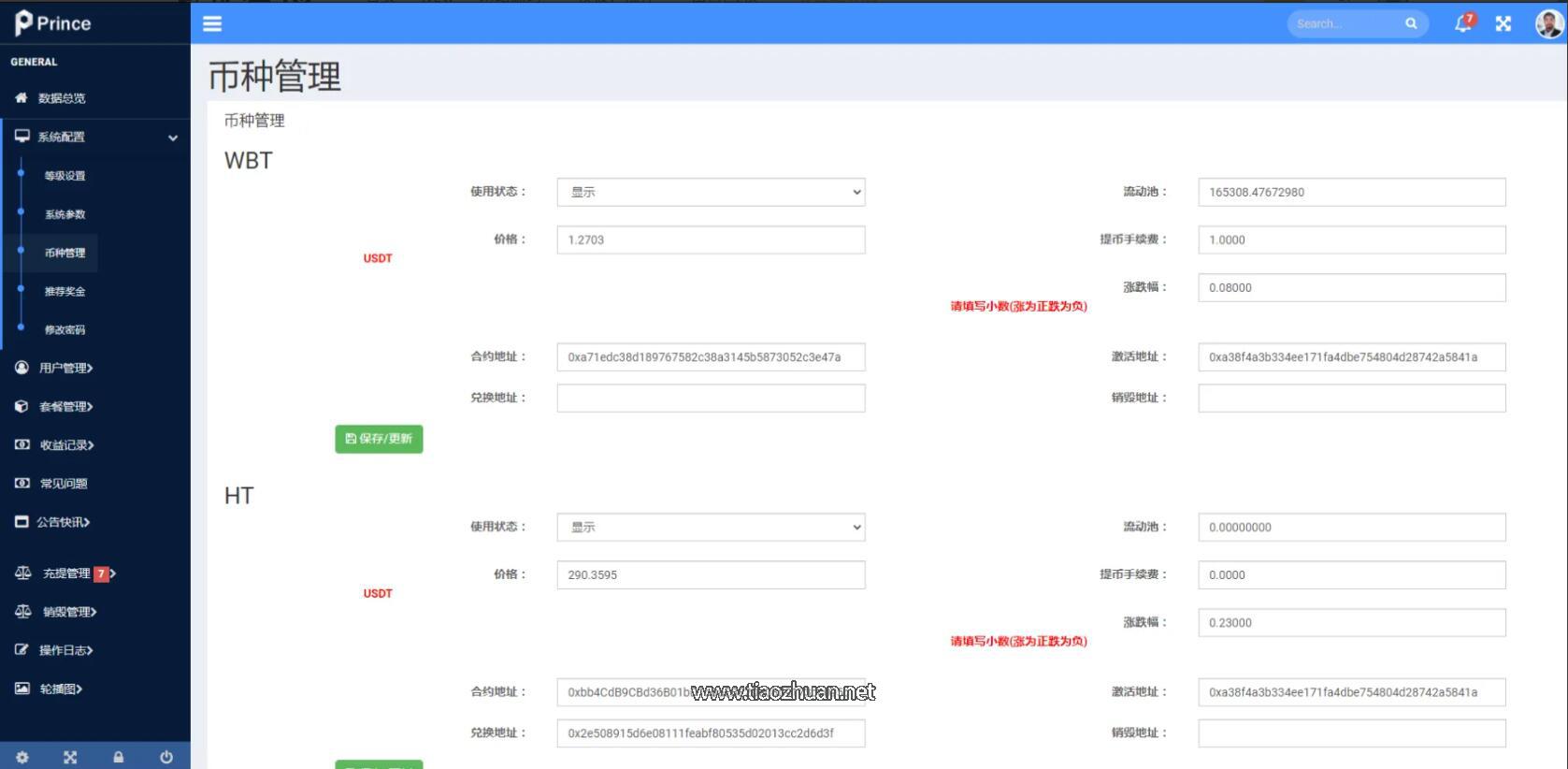Focus the HT 涨跌幅 input field
This screenshot has height=769, width=1568.
pos(1351,622)
